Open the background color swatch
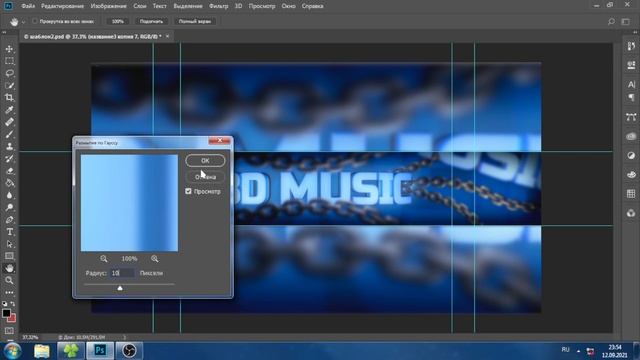The image size is (640, 360). [12, 318]
